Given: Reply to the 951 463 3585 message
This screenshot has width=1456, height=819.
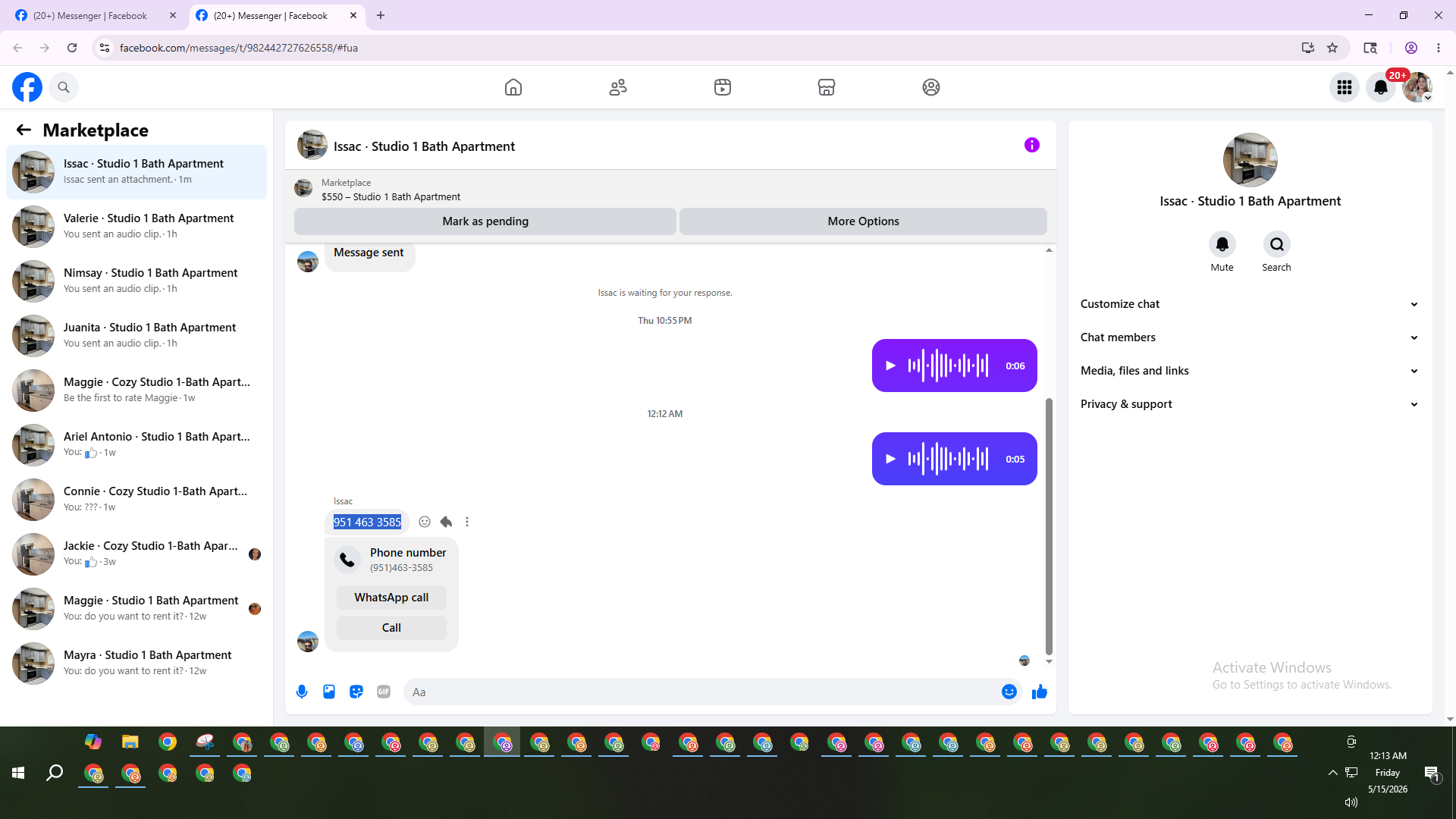Looking at the screenshot, I should (x=446, y=522).
